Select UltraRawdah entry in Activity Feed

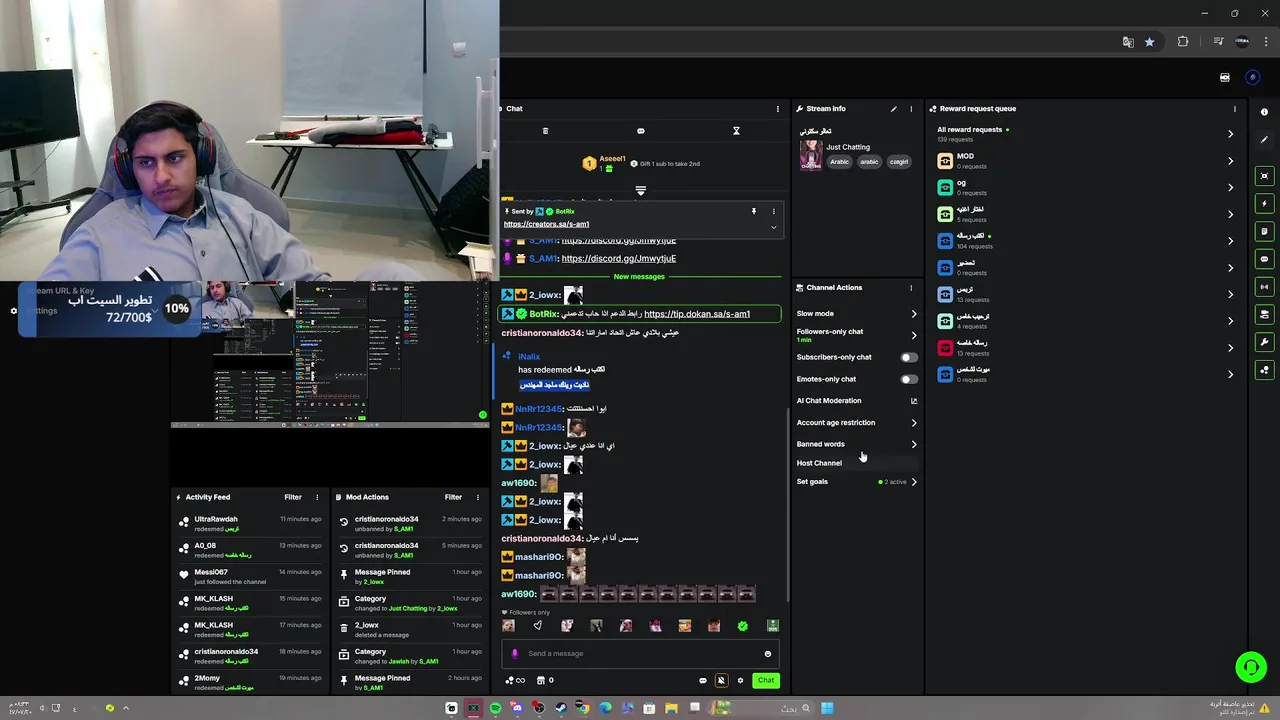pos(250,523)
